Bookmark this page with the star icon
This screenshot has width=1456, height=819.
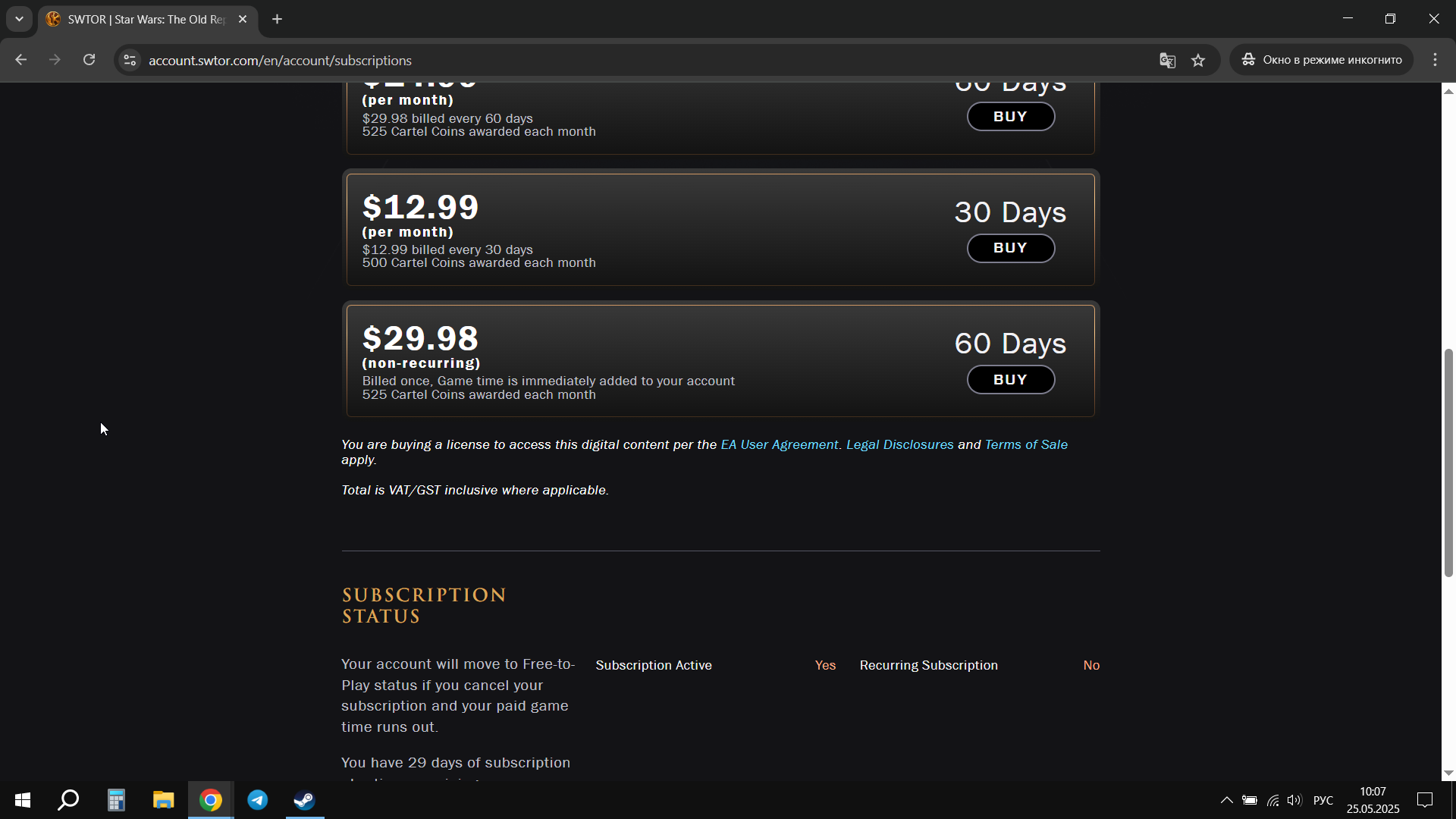1198,60
